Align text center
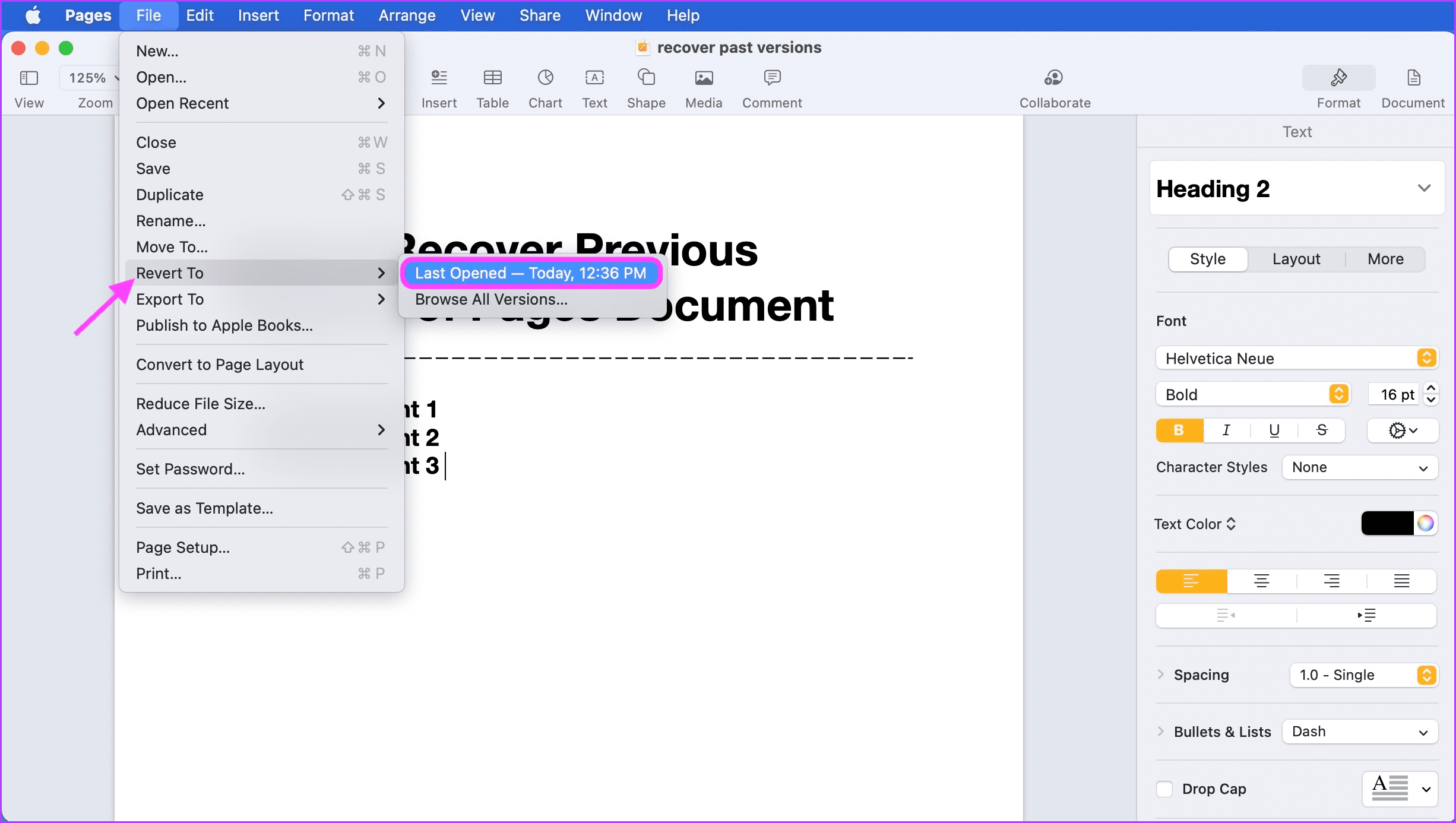The image size is (1456, 823). (x=1261, y=581)
